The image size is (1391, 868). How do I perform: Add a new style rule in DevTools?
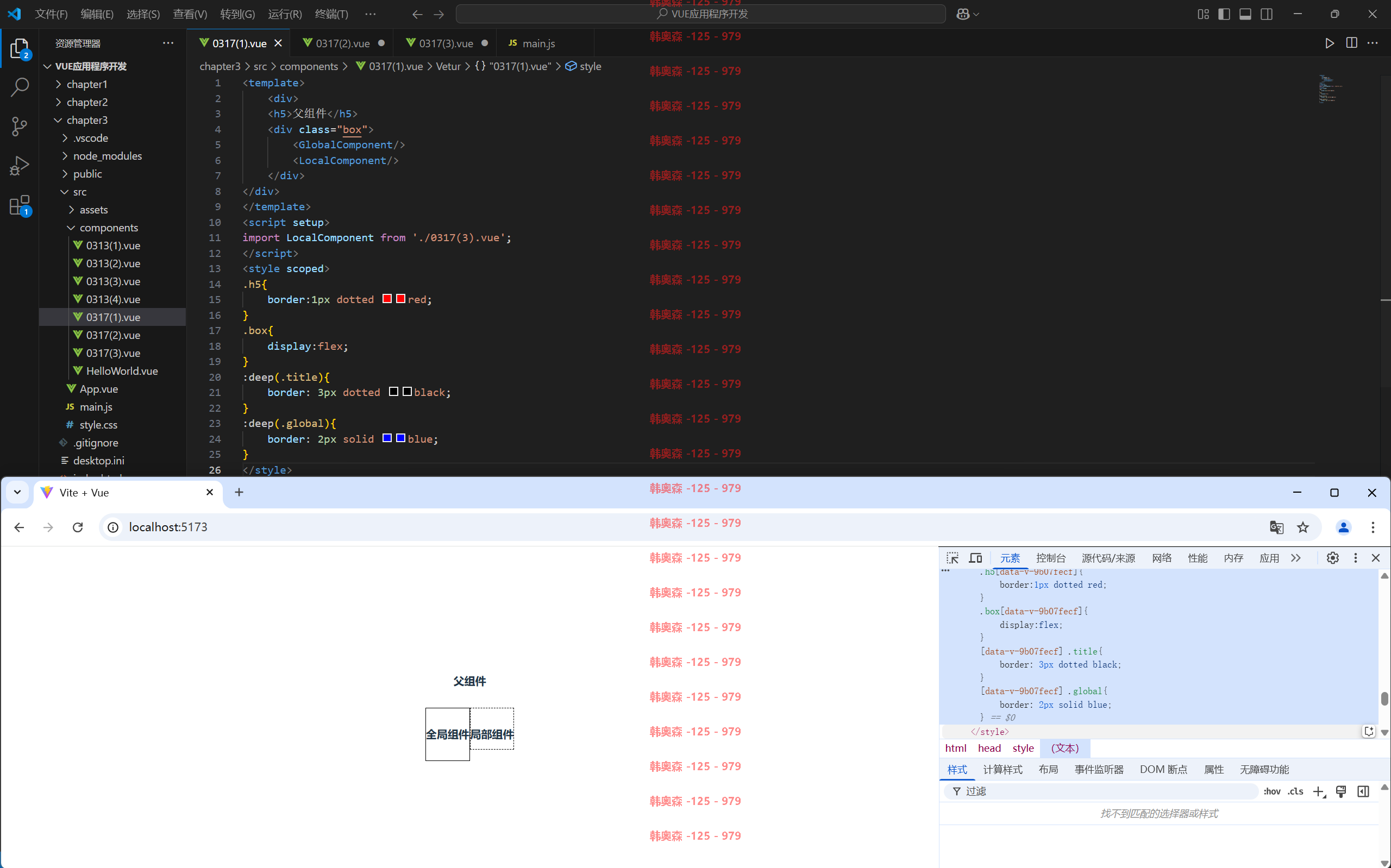pos(1319,791)
